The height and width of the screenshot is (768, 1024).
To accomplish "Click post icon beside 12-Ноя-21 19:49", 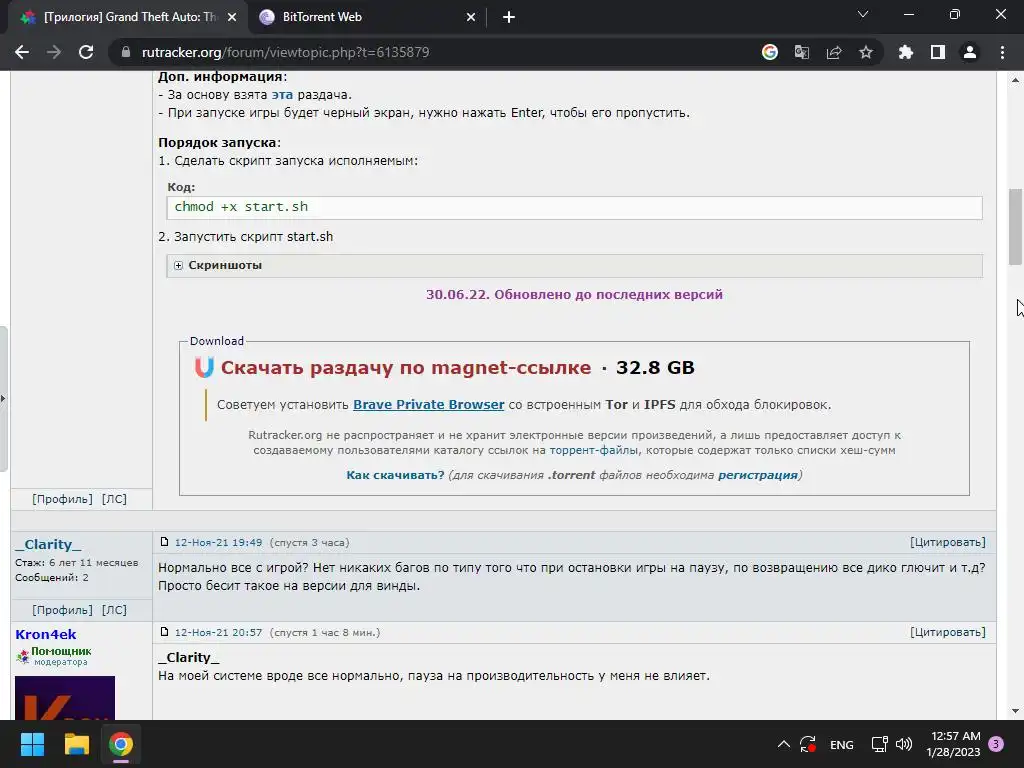I will click(x=164, y=542).
